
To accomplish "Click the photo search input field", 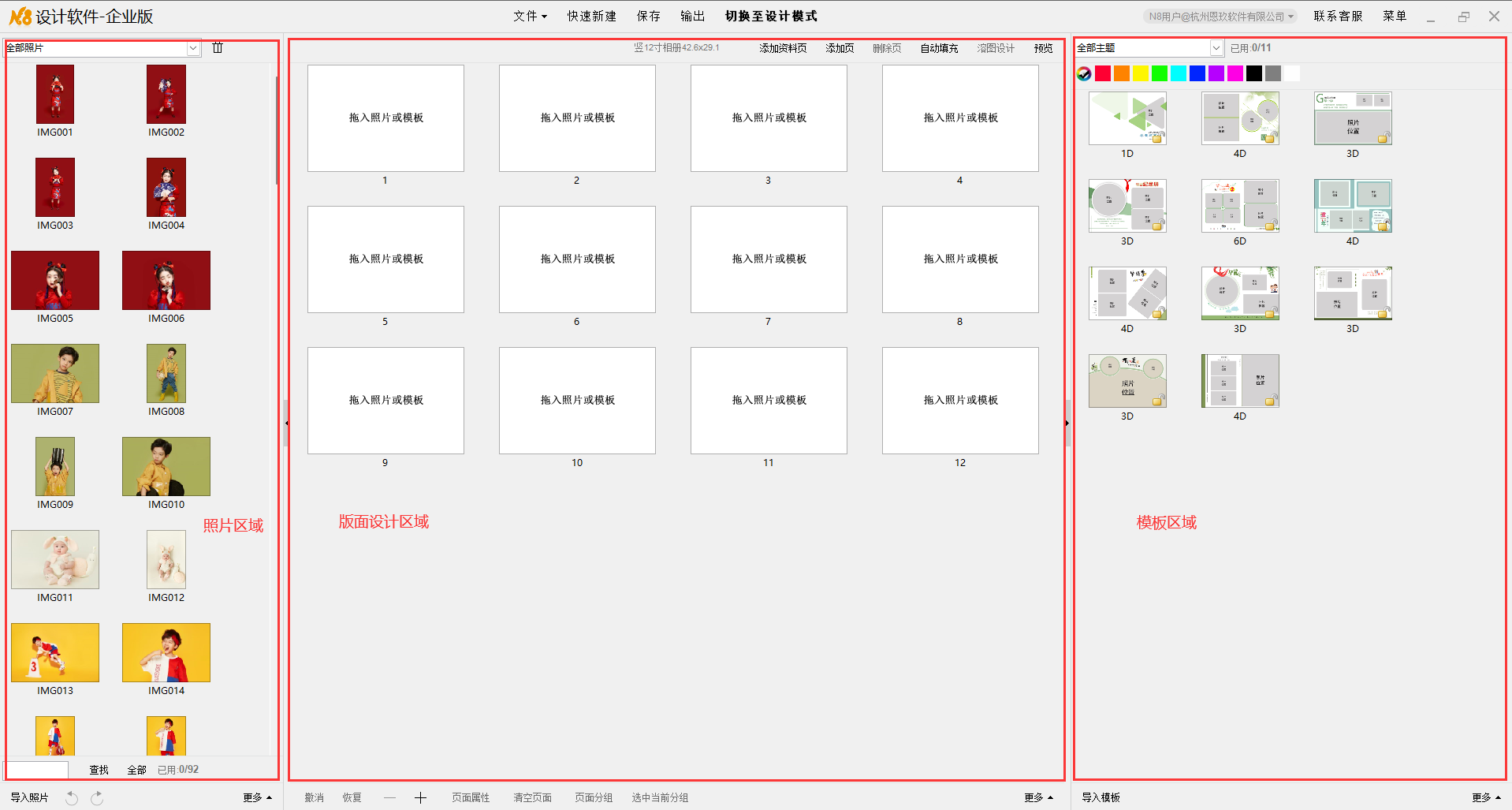I will pos(37,769).
